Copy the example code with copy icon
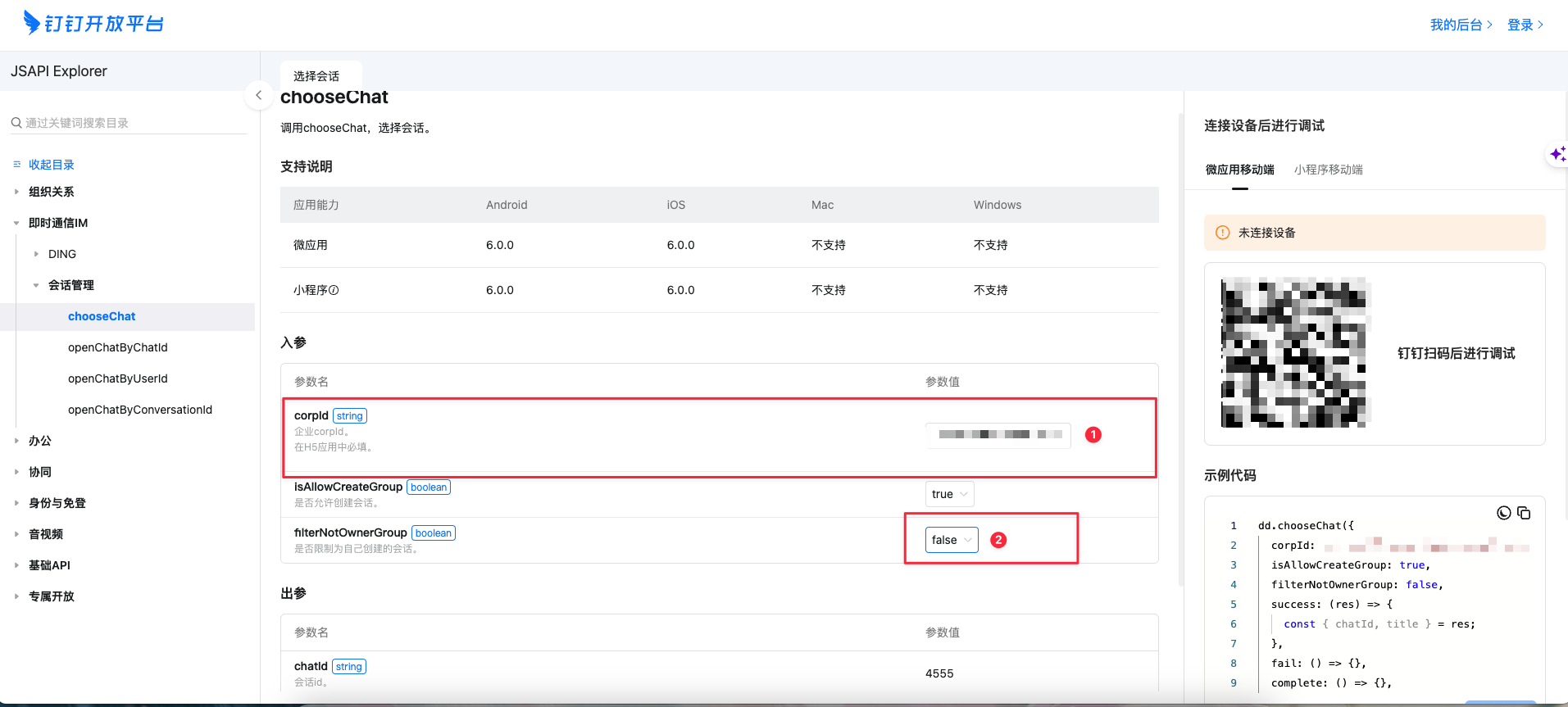Screen dimensions: 1568x707 point(1524,513)
